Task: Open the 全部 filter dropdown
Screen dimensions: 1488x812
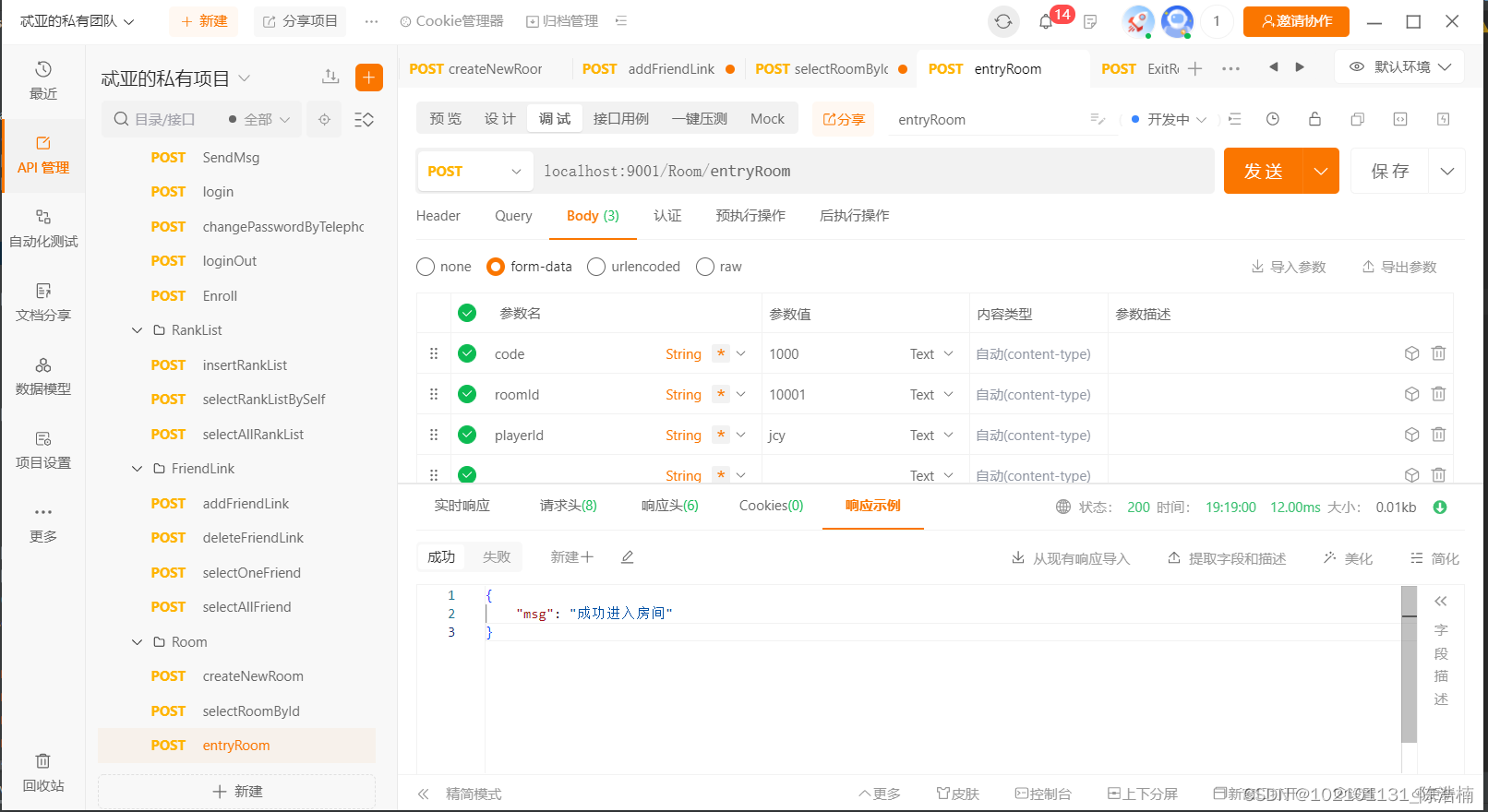Action: coord(260,119)
